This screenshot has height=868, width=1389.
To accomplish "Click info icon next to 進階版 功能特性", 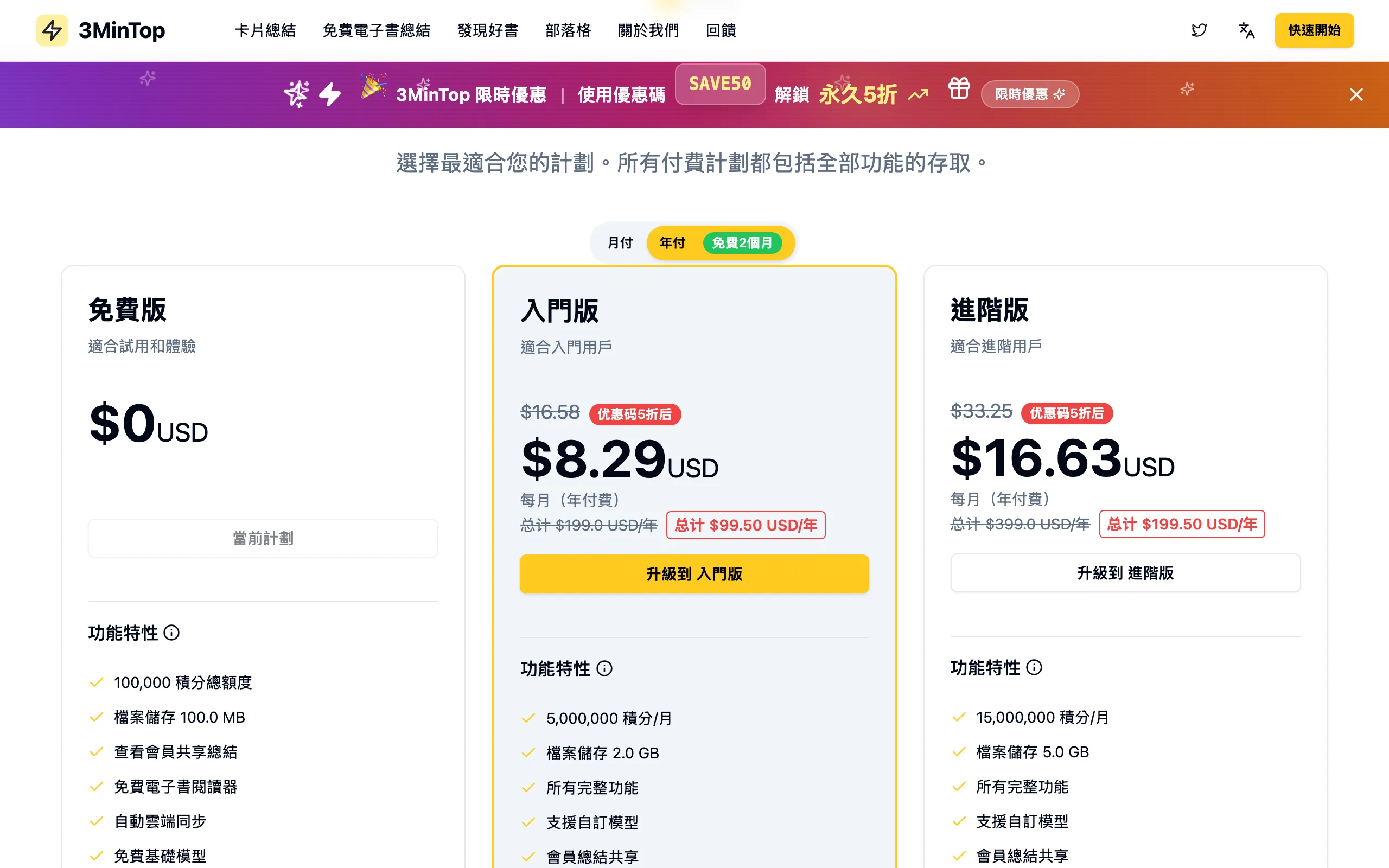I will click(x=1034, y=667).
